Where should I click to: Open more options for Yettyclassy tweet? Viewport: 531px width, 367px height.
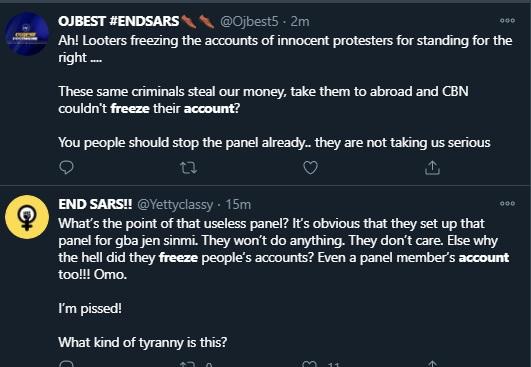pos(507,203)
